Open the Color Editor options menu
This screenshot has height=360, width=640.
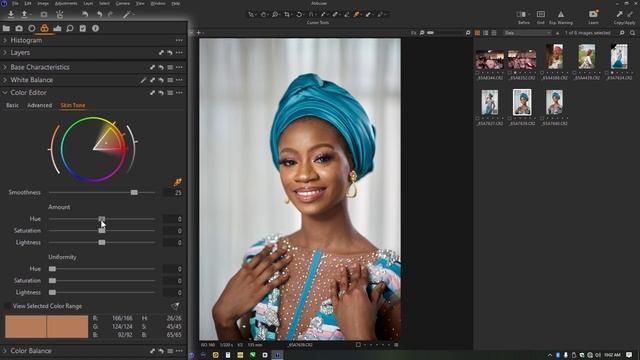tap(179, 93)
